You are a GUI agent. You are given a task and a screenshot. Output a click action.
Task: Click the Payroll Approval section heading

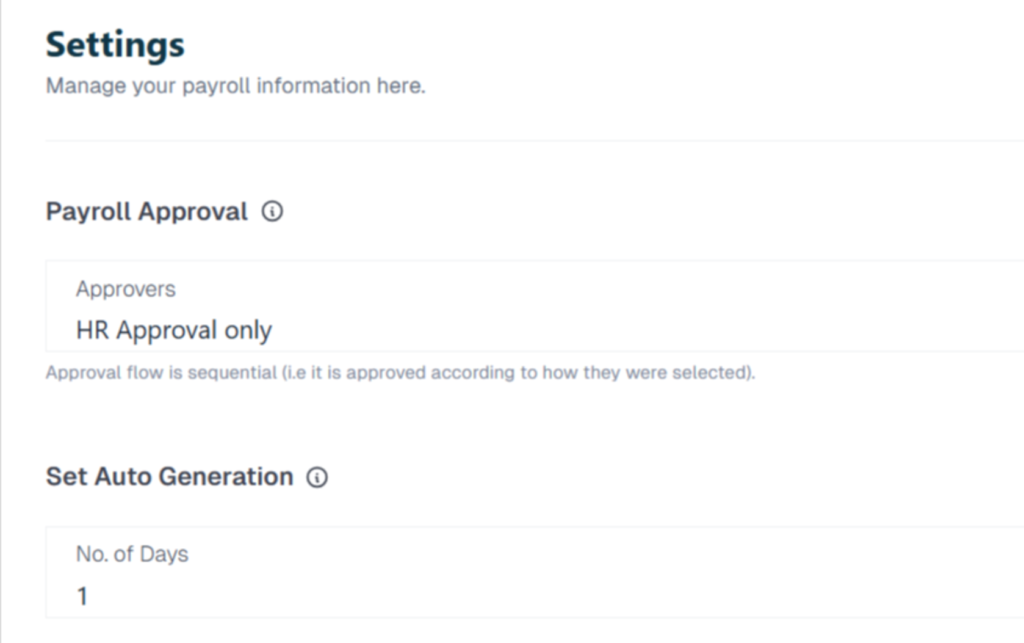(146, 212)
